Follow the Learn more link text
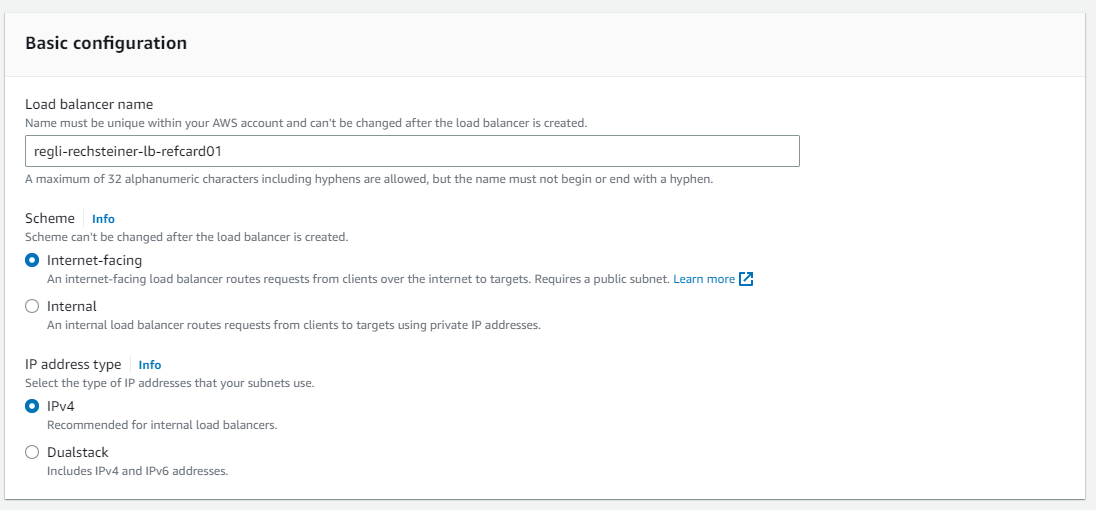This screenshot has height=510, width=1096. coord(703,279)
